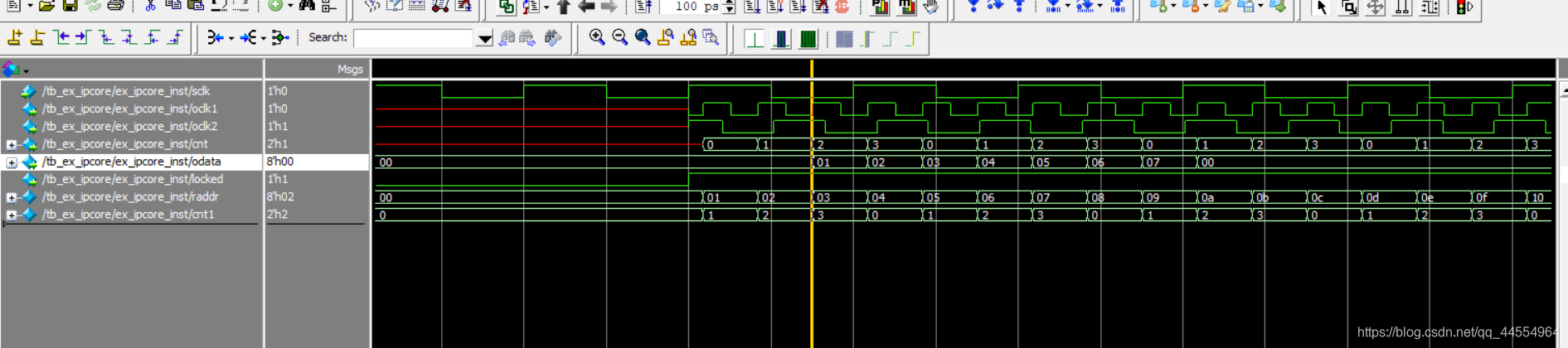Click the Insert Cursor icon
1568x348 pixels.
point(14,37)
